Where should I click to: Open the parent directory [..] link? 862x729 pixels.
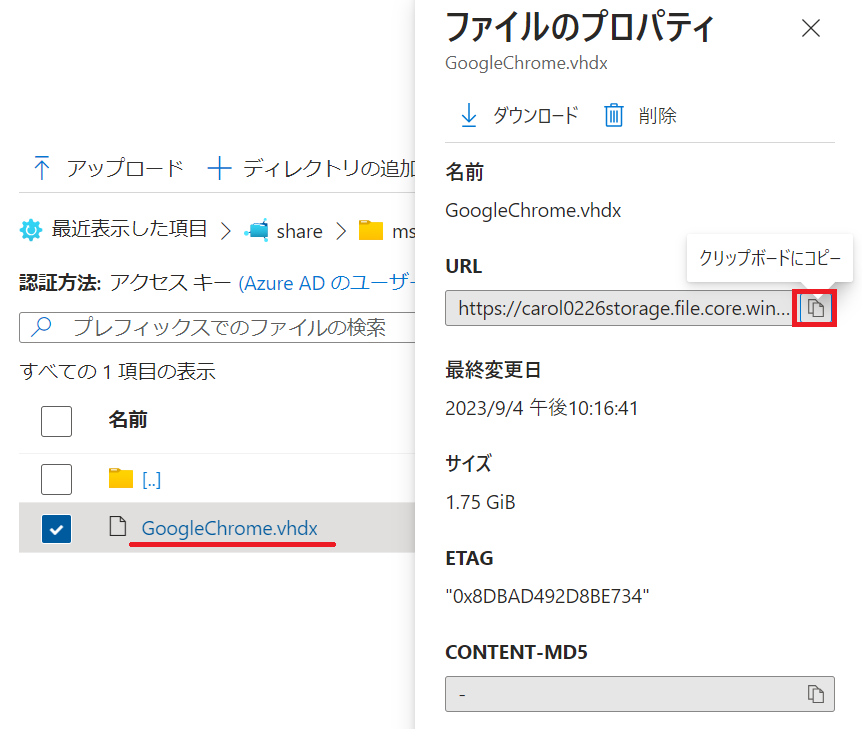click(151, 479)
